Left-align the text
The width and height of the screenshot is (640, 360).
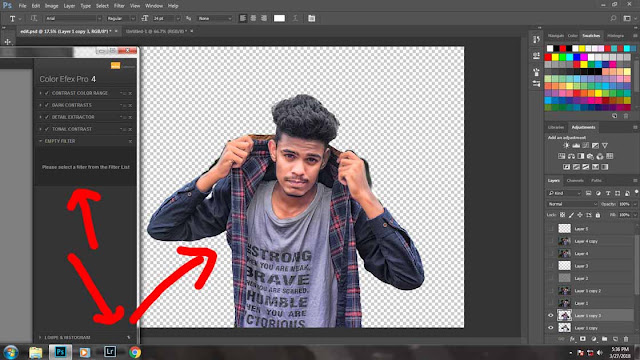[x=243, y=18]
